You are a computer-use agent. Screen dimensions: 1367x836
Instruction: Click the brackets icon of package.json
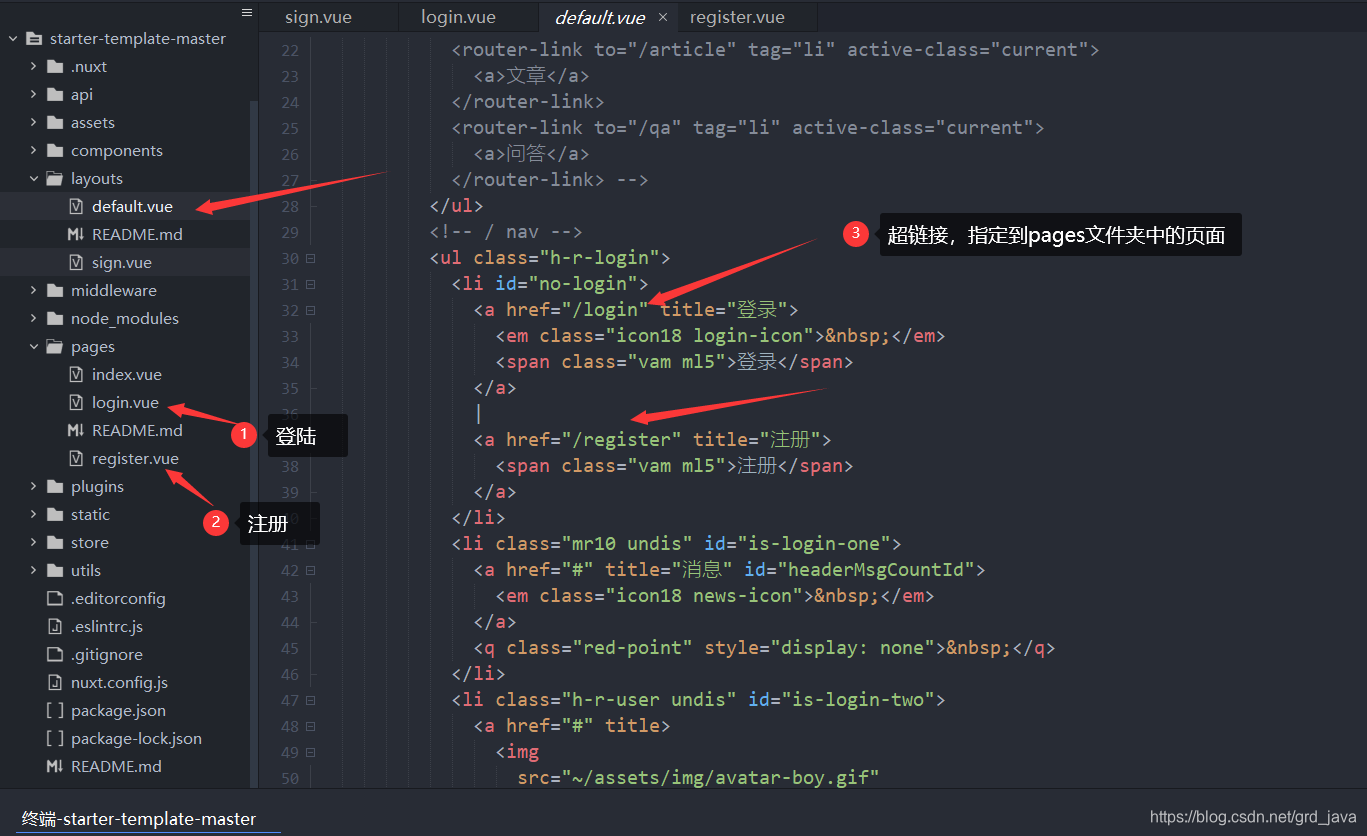point(55,711)
